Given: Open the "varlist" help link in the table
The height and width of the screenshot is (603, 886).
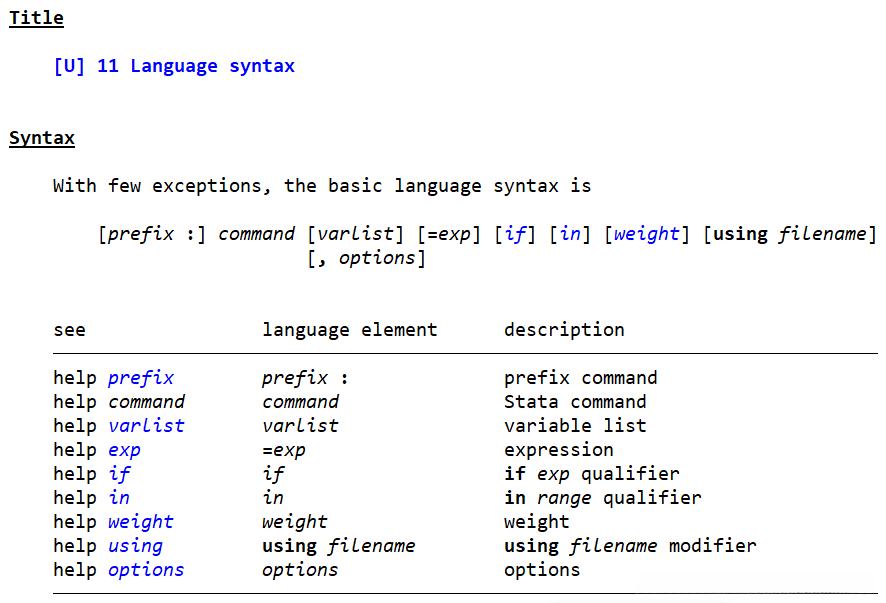Looking at the screenshot, I should [146, 426].
